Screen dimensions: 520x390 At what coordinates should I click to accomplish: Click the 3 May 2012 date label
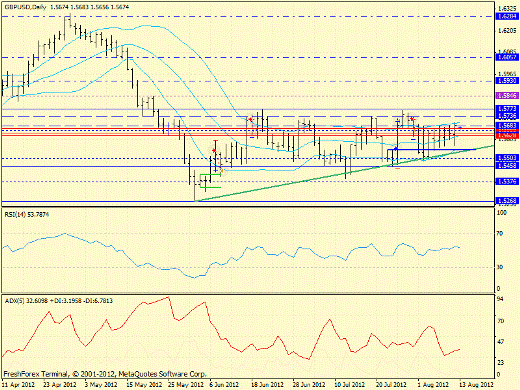coord(101,385)
